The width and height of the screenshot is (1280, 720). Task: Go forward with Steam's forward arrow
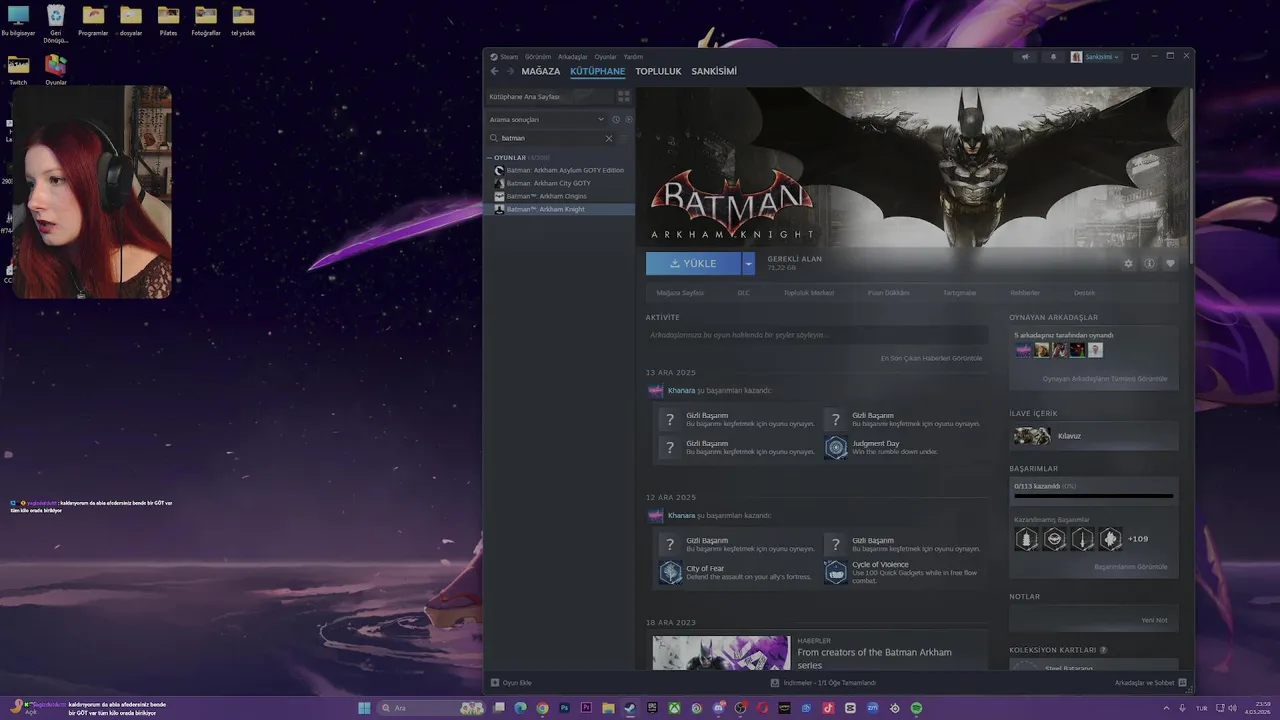point(510,71)
